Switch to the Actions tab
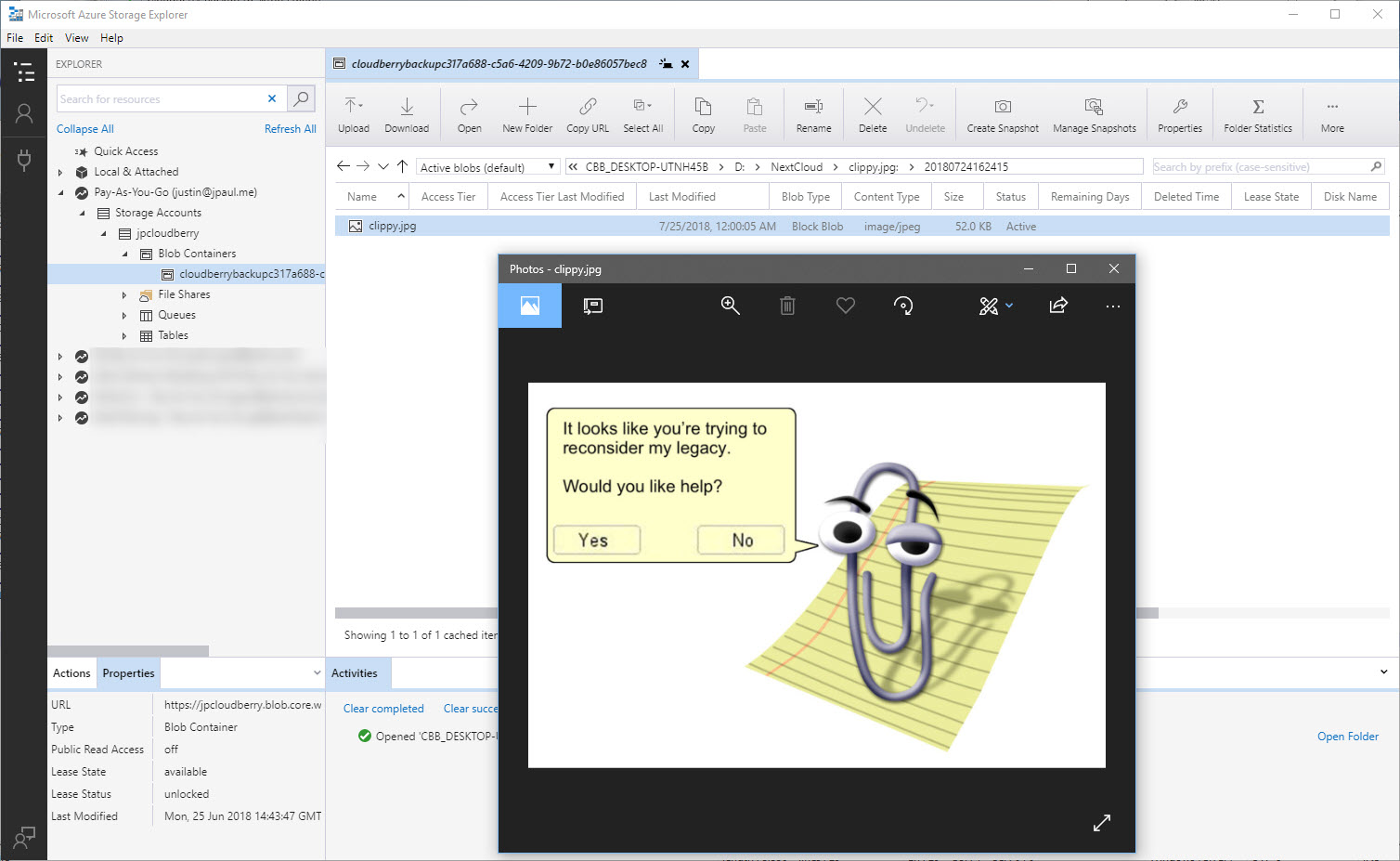 click(71, 673)
